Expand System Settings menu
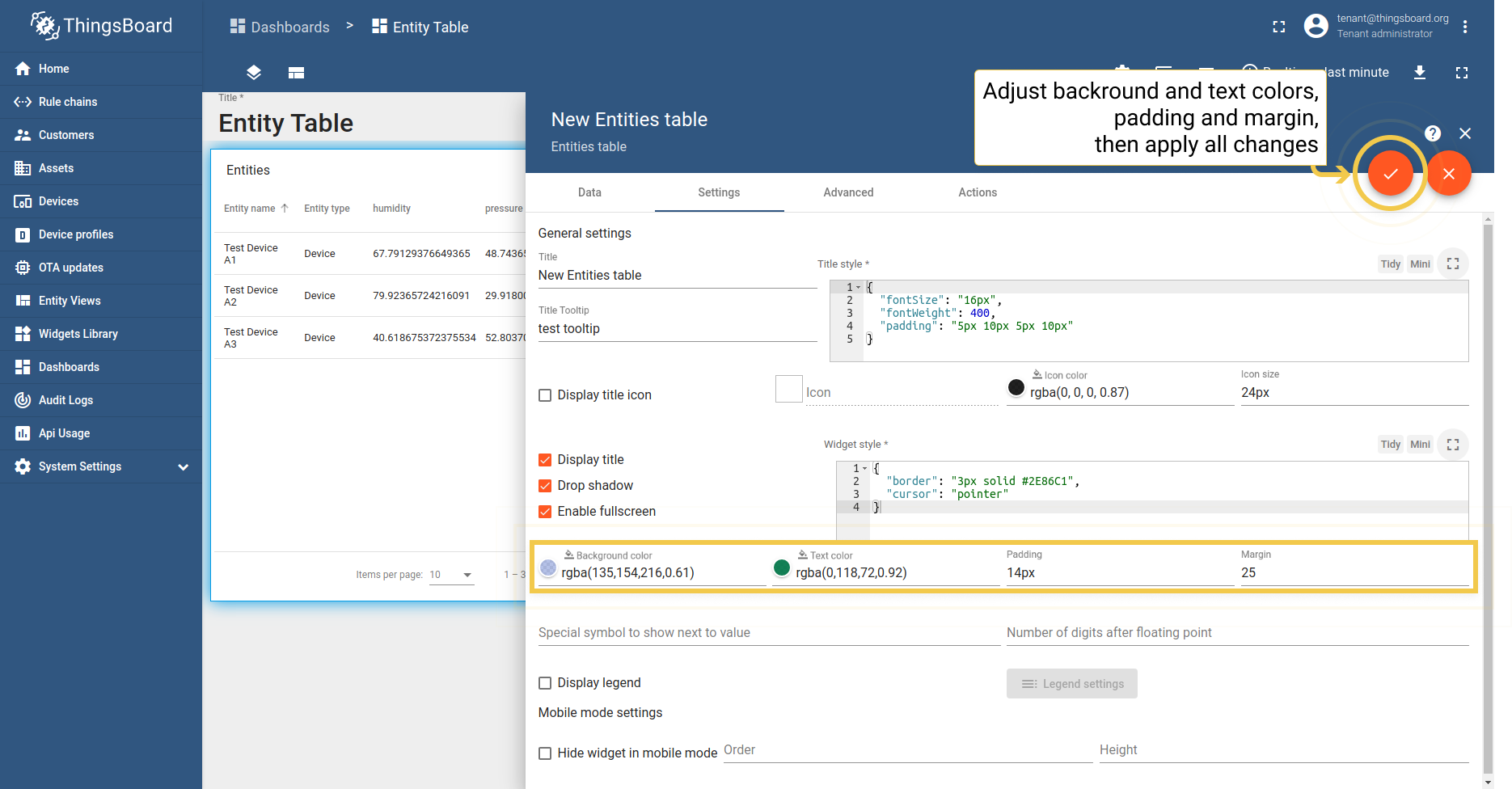Image resolution: width=1512 pixels, height=789 pixels. (101, 466)
